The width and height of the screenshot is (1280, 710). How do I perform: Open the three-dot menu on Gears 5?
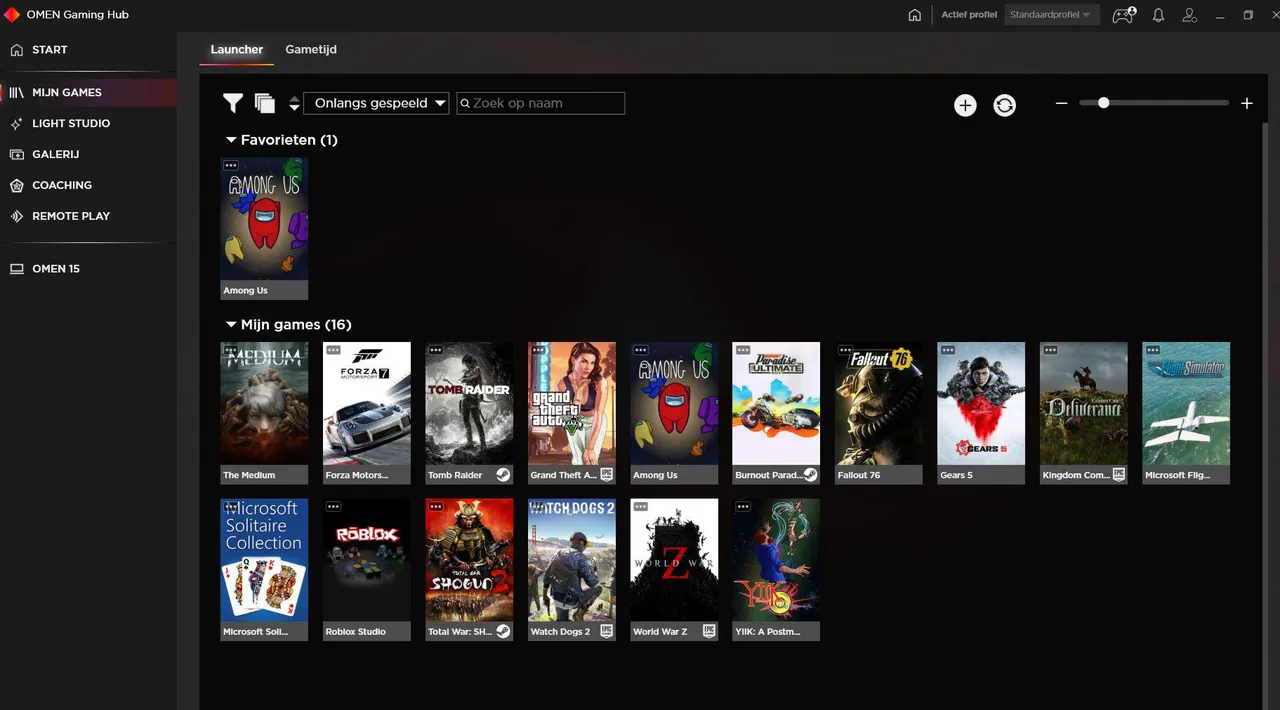pyautogui.click(x=948, y=350)
